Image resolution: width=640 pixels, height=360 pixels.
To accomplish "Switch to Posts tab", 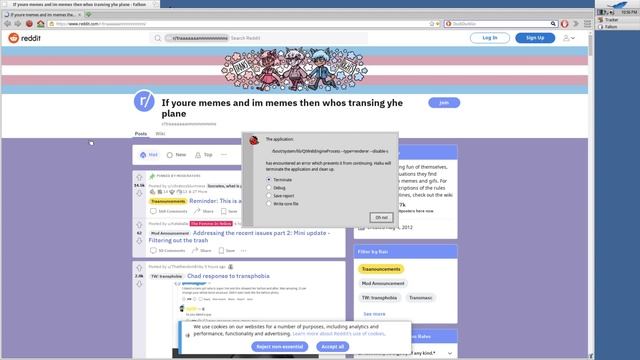I will (x=141, y=133).
